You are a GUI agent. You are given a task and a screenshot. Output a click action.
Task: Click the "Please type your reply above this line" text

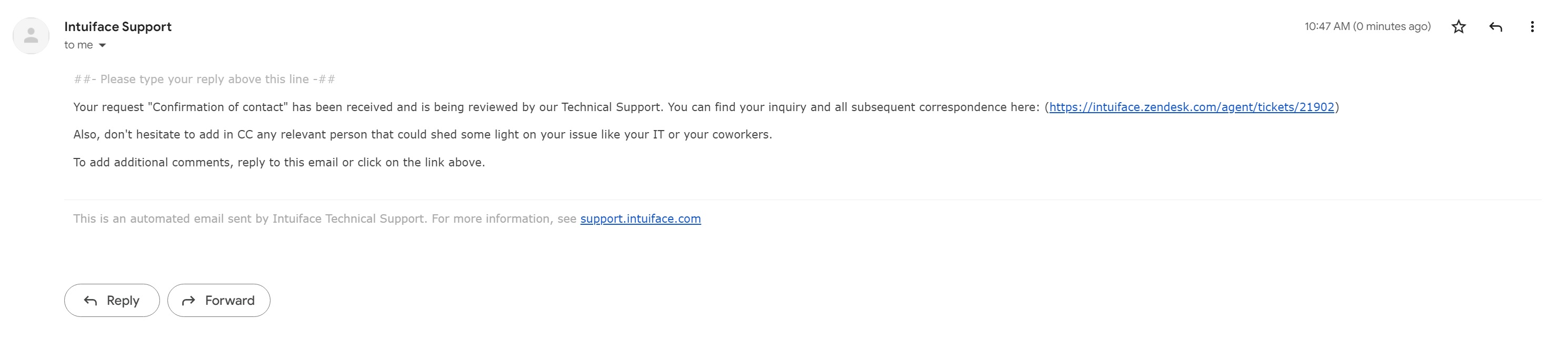click(205, 79)
